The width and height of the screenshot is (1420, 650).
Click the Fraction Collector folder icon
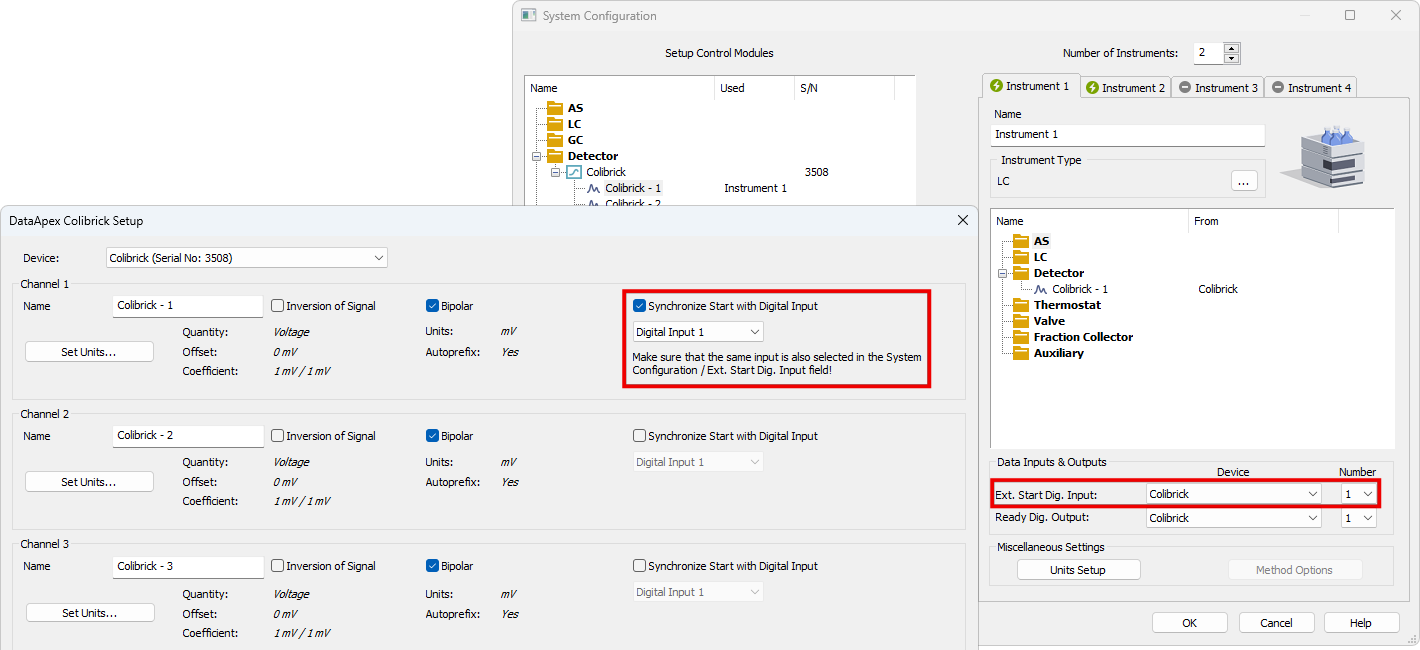click(1020, 337)
